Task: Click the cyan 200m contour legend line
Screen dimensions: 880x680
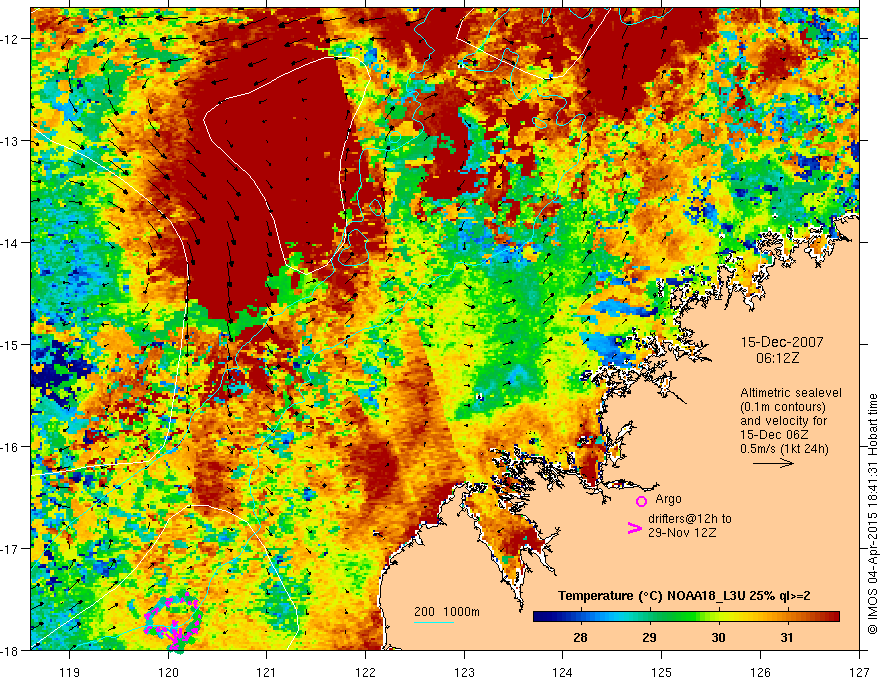Action: (x=434, y=622)
